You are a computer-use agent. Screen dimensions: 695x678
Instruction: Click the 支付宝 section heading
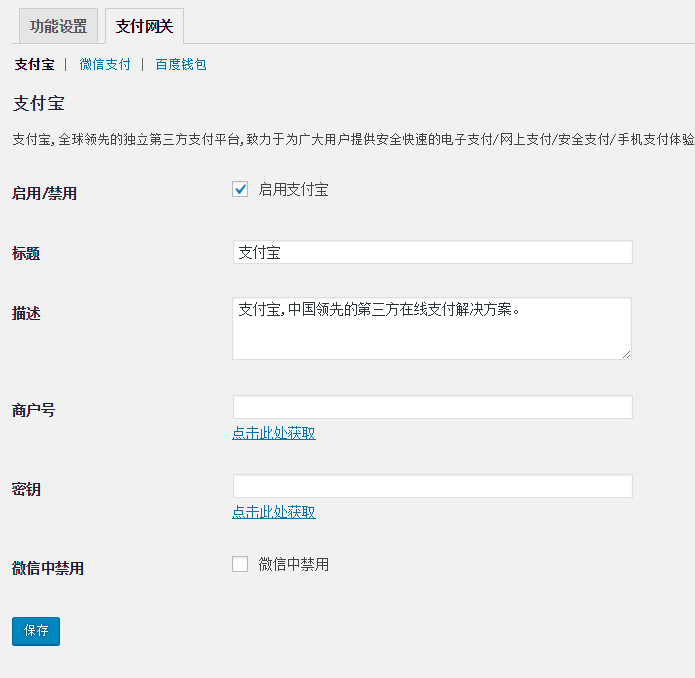39,104
